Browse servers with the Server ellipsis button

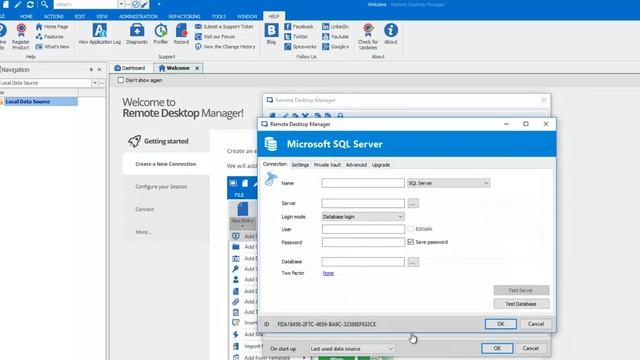tap(413, 203)
